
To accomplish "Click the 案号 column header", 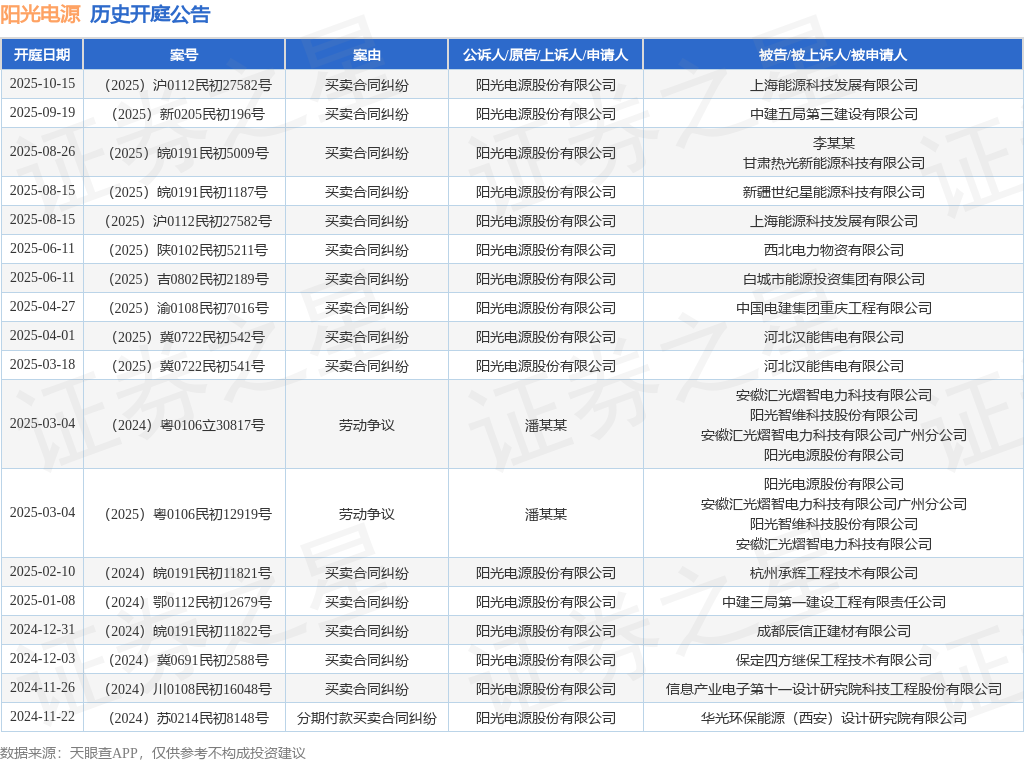I will point(184,55).
